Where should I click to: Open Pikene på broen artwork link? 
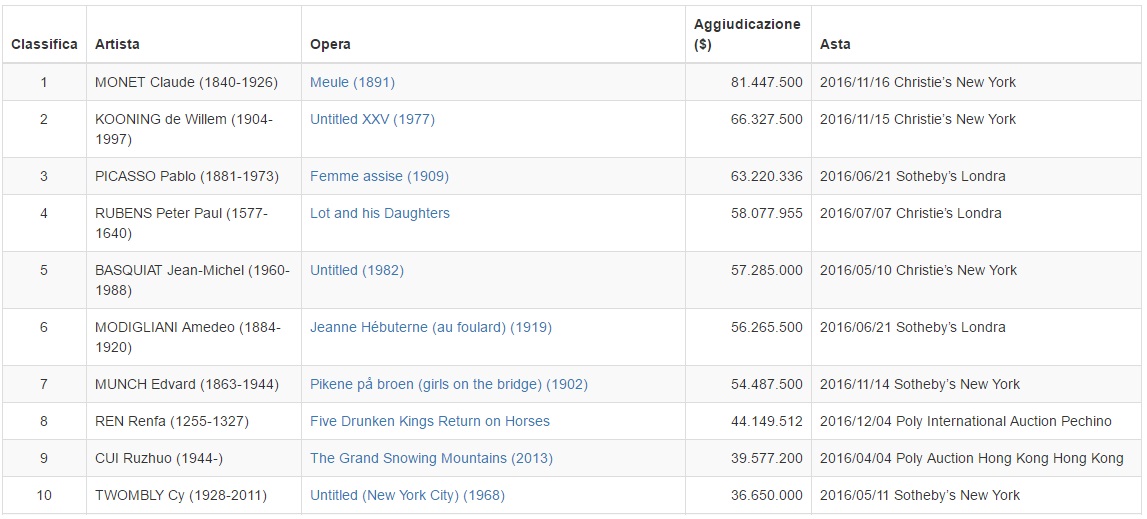click(x=448, y=384)
